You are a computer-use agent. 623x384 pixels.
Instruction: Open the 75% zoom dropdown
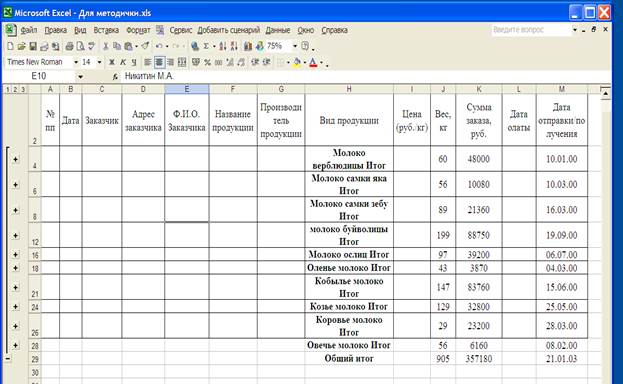click(x=295, y=46)
